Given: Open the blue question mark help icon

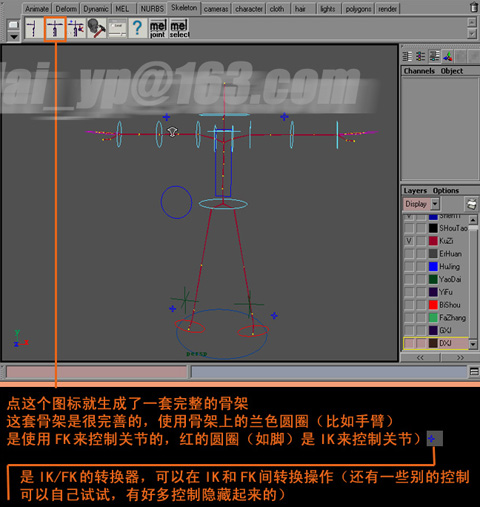Looking at the screenshot, I should (x=137, y=28).
